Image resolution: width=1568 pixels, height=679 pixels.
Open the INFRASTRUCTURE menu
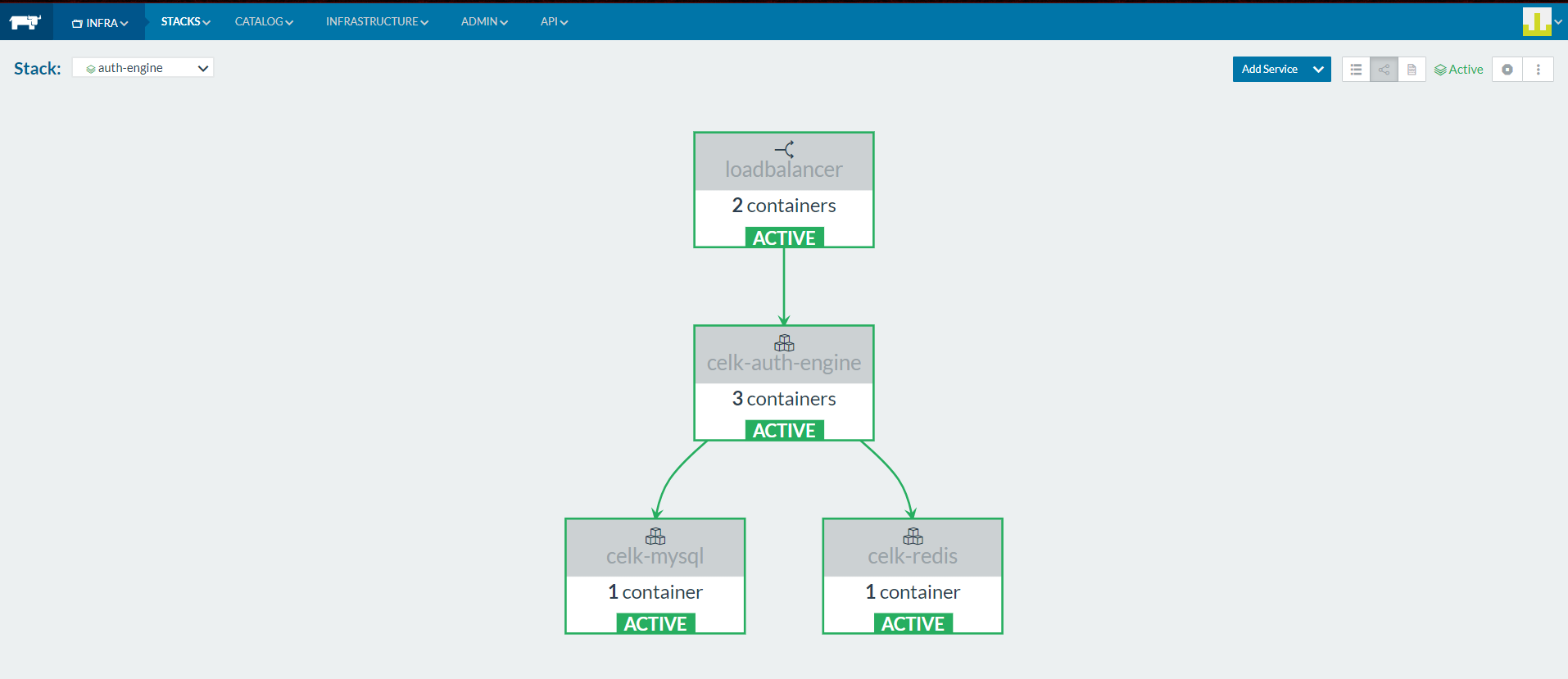point(377,21)
